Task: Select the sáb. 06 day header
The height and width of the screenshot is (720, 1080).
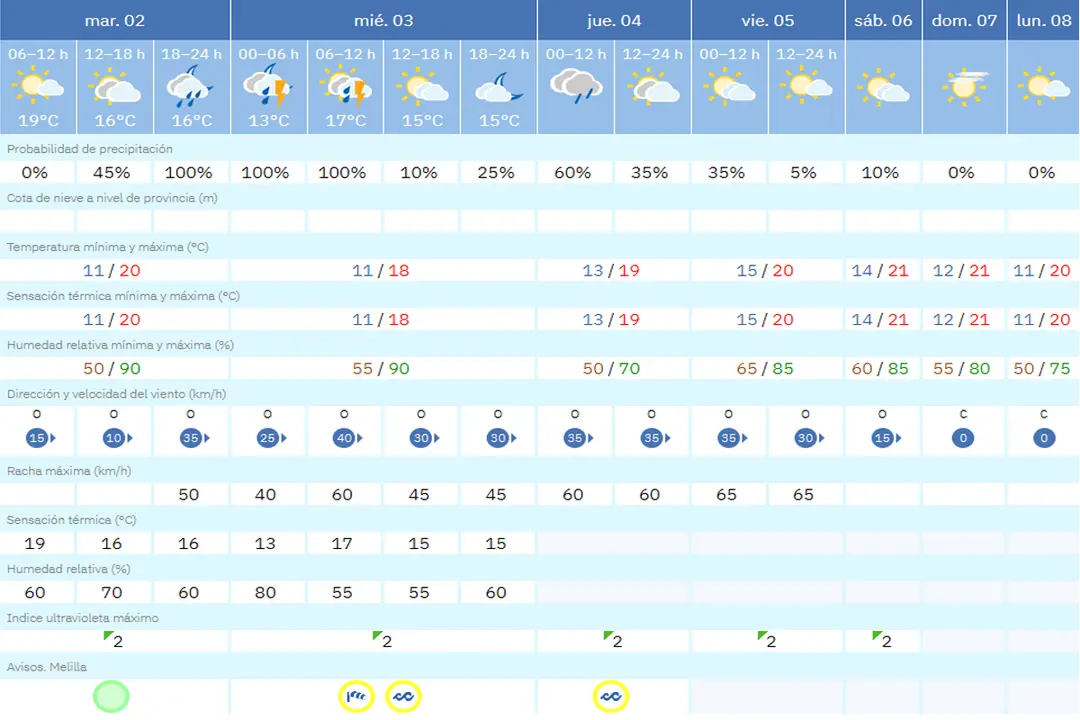Action: tap(883, 20)
